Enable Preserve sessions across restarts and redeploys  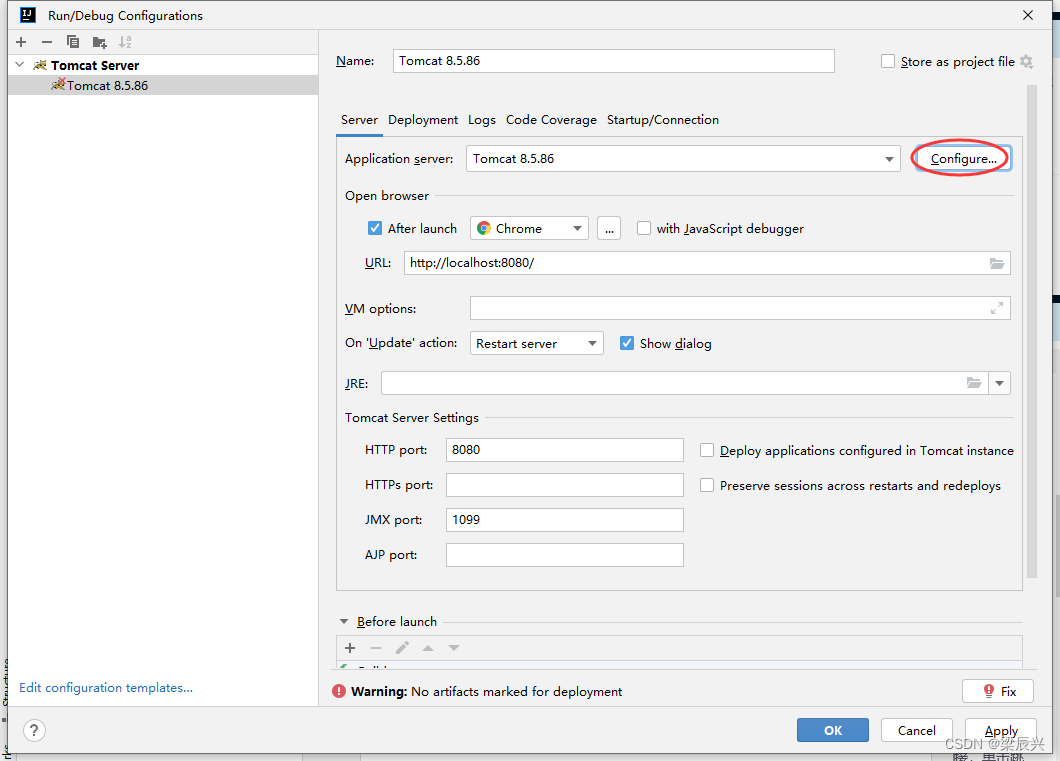click(x=706, y=485)
